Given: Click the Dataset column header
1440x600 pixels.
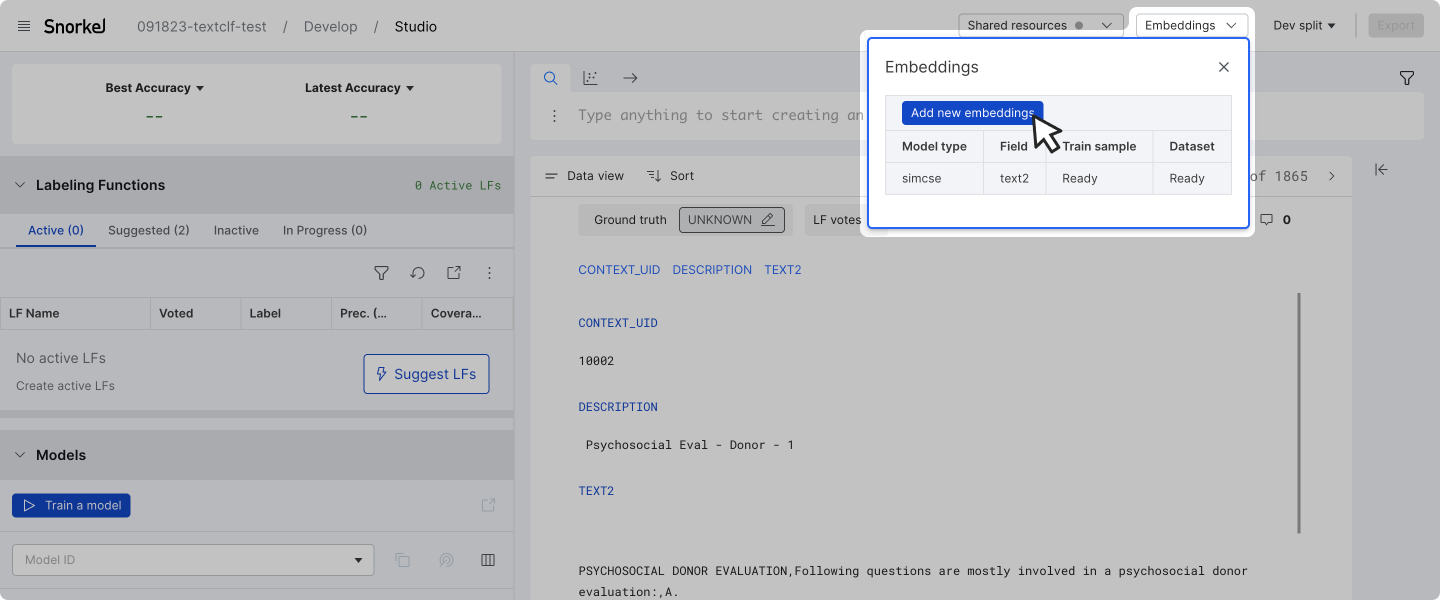Looking at the screenshot, I should point(1192,146).
